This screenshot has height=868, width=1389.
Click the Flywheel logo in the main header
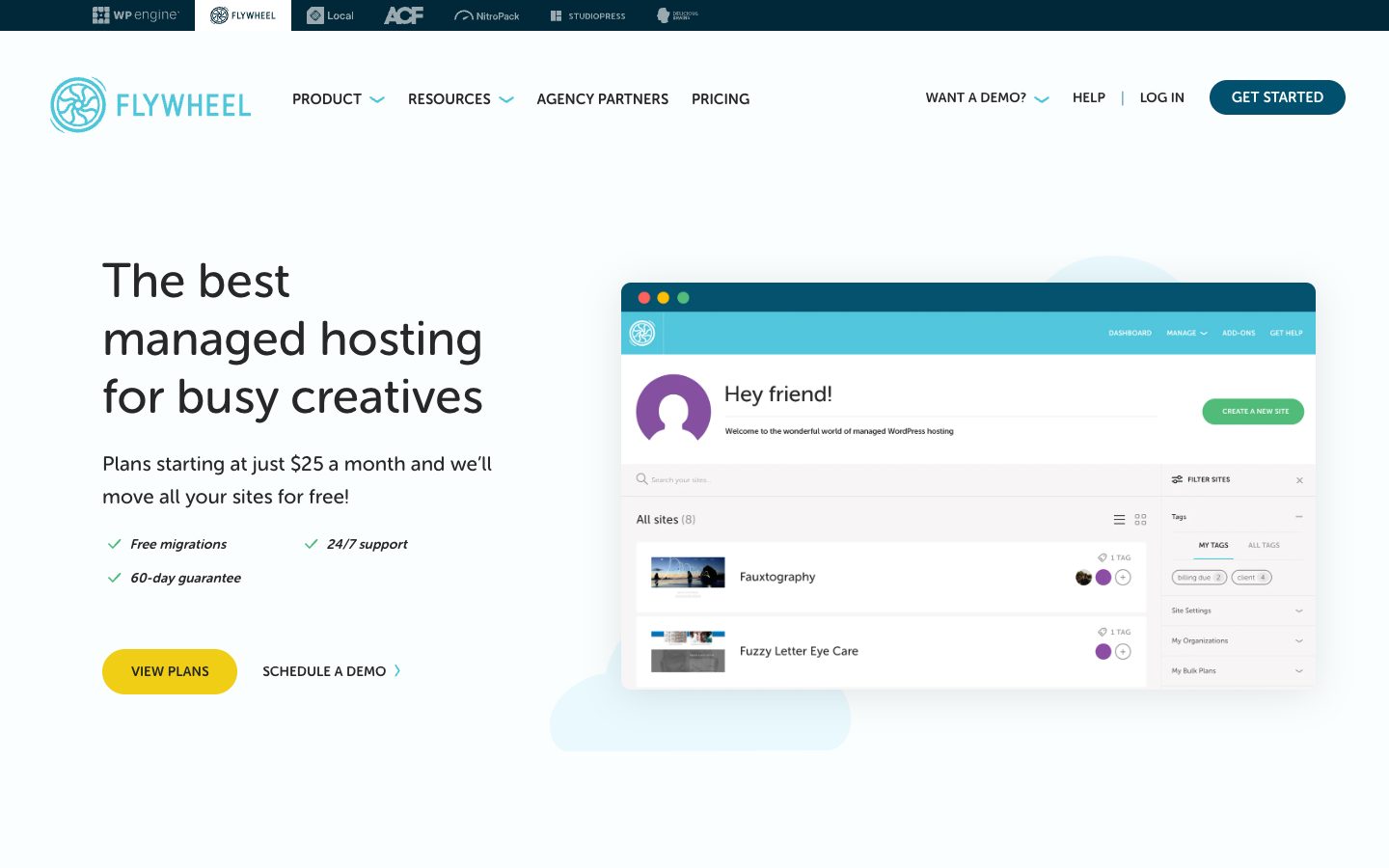point(150,105)
